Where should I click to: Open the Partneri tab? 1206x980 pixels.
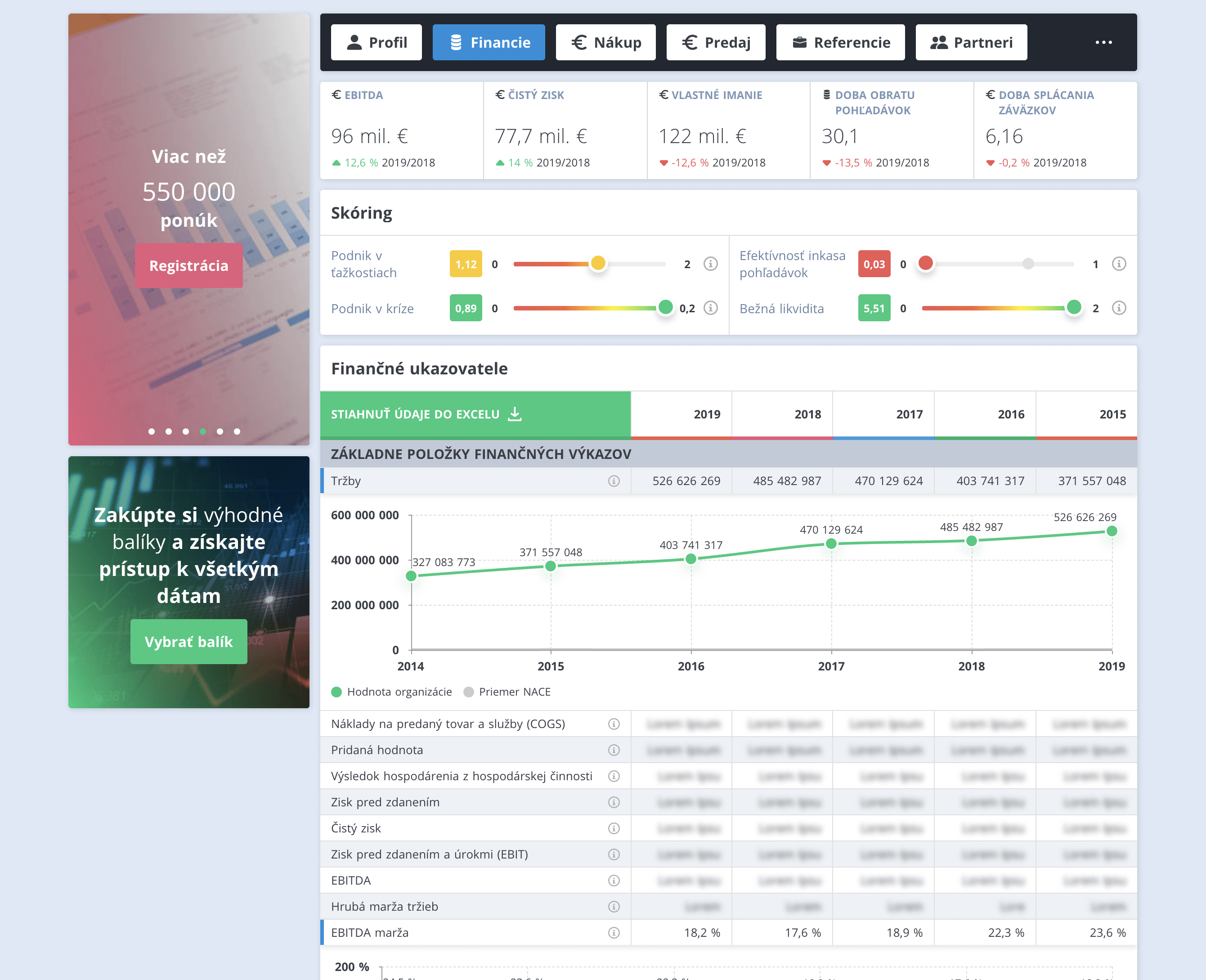point(971,42)
